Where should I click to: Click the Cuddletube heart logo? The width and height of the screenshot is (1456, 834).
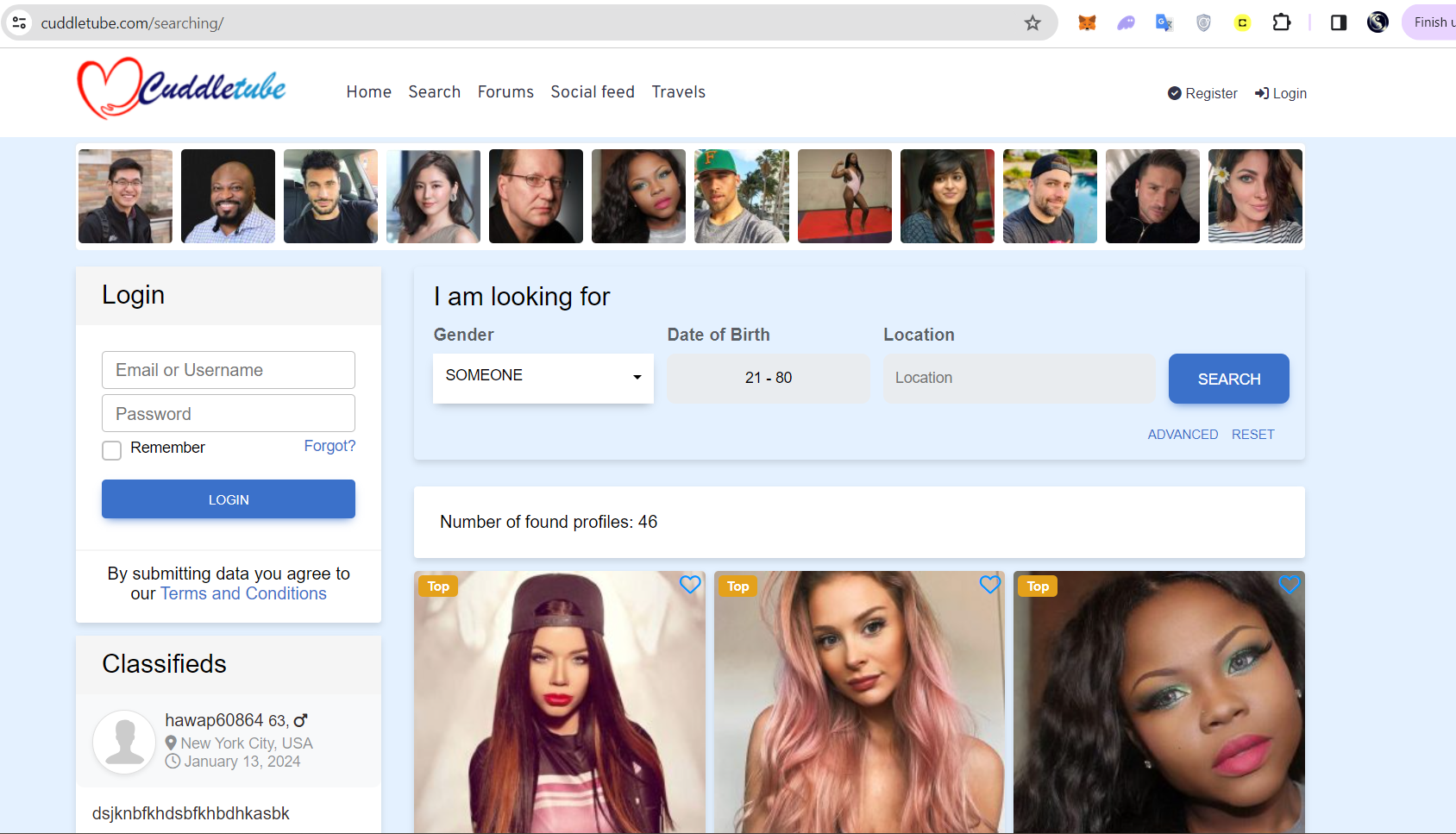tap(182, 88)
